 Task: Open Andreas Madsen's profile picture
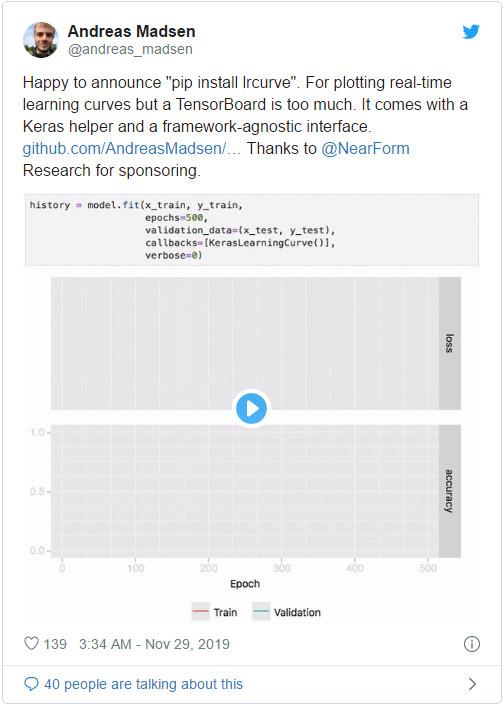click(41, 40)
